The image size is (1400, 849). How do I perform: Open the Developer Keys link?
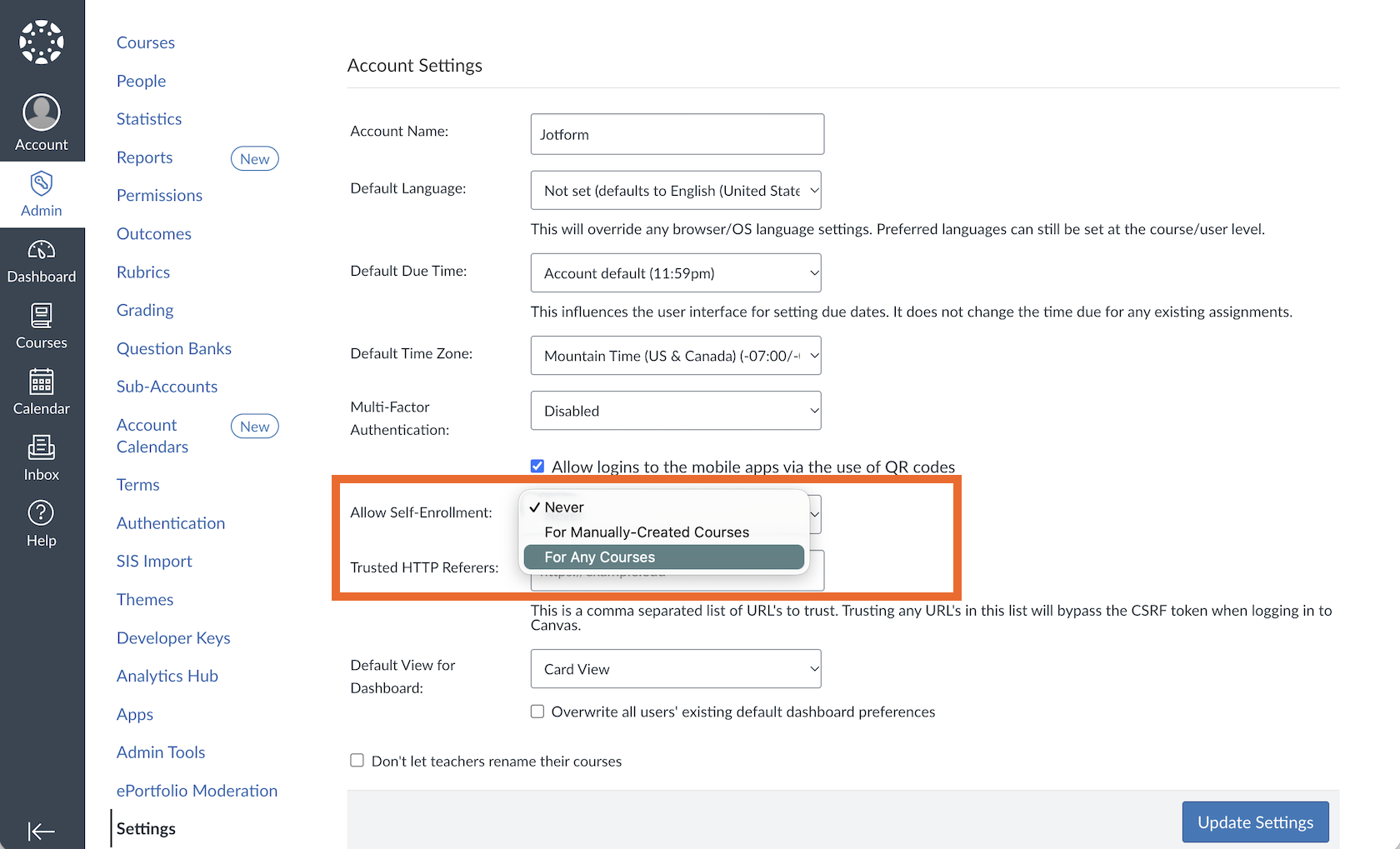pyautogui.click(x=173, y=638)
